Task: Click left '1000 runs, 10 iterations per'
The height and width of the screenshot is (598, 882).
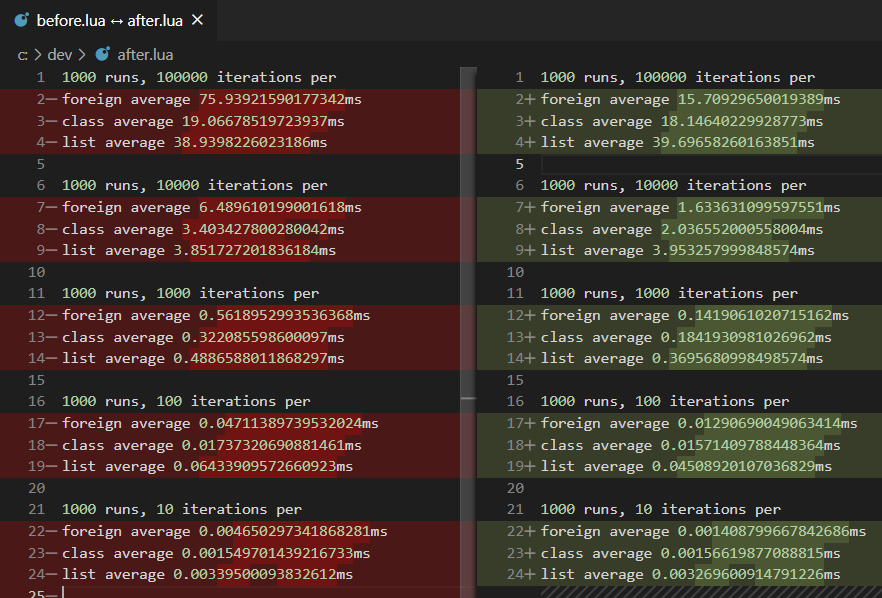Action: tap(182, 510)
